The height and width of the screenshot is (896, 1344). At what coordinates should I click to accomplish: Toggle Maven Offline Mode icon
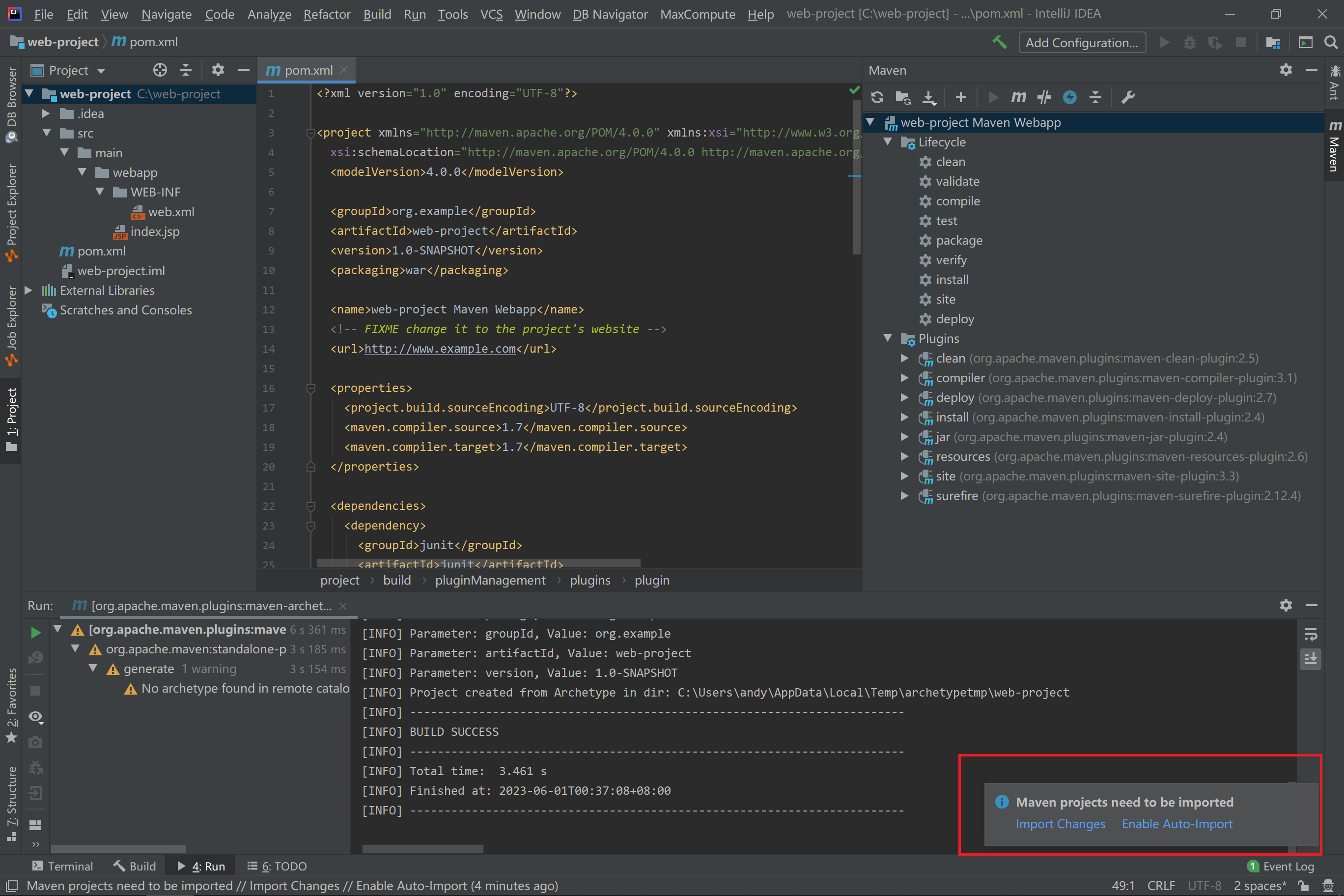click(x=1044, y=97)
